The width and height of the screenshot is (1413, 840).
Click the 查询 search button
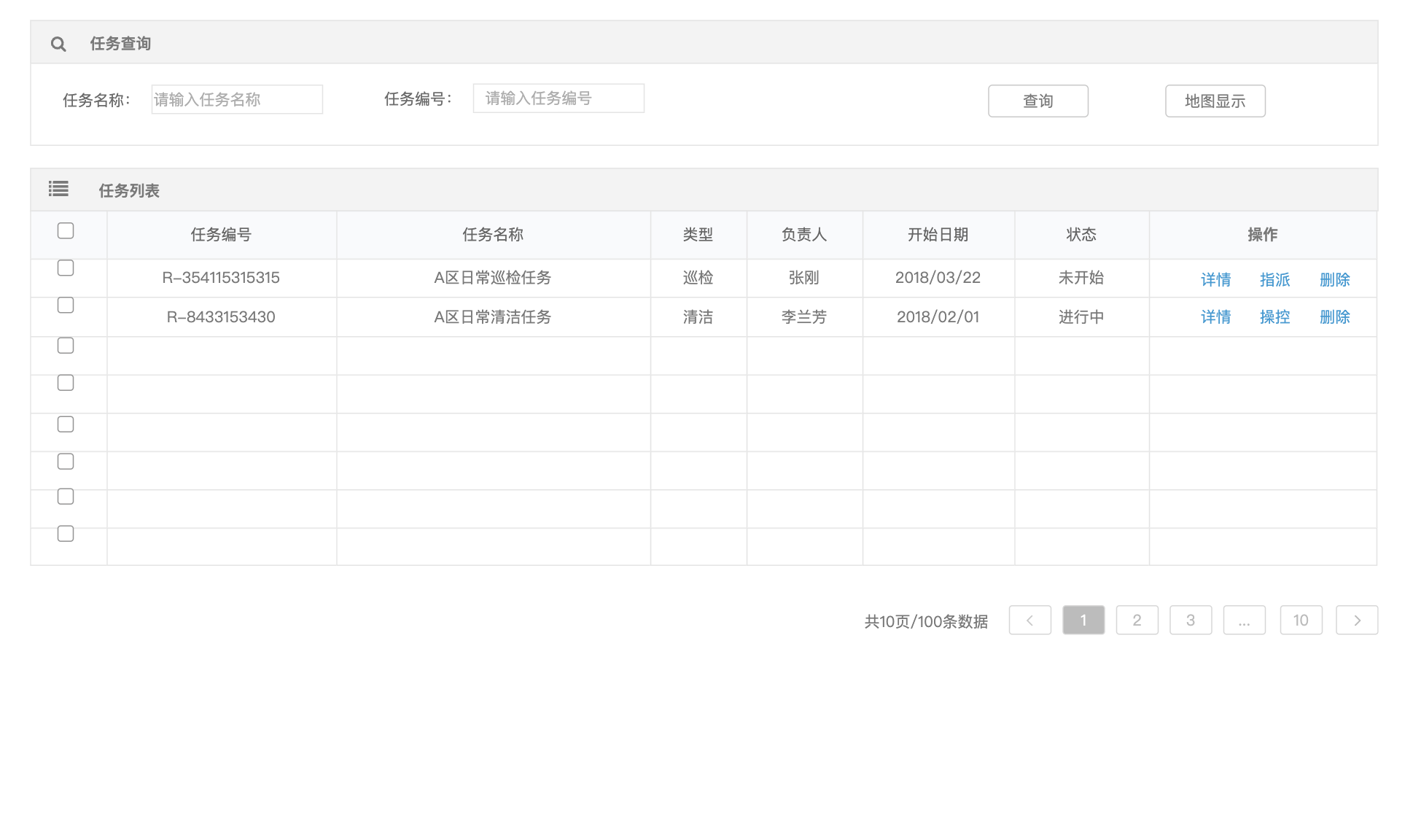tap(1038, 101)
